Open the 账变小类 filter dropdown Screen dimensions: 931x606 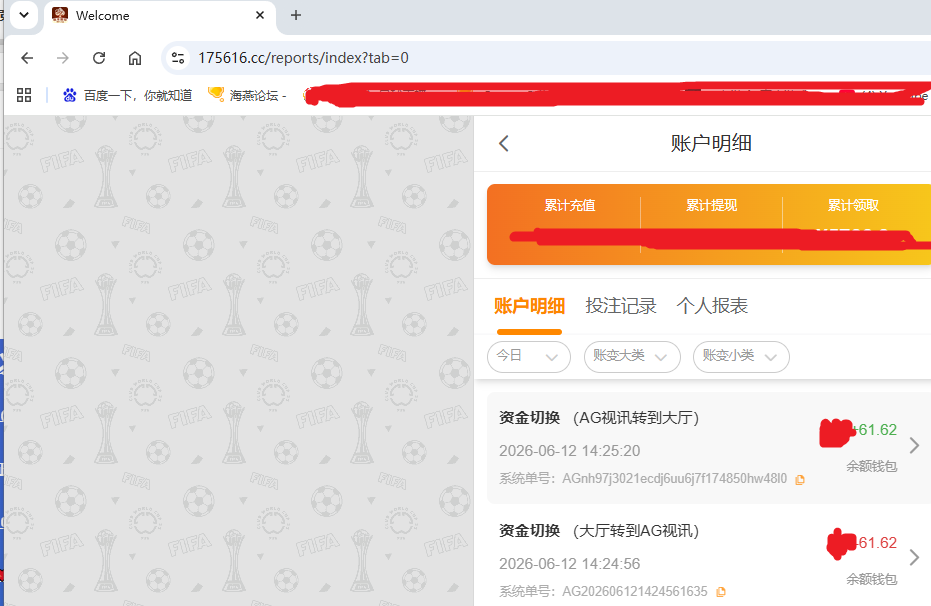pyautogui.click(x=741, y=357)
